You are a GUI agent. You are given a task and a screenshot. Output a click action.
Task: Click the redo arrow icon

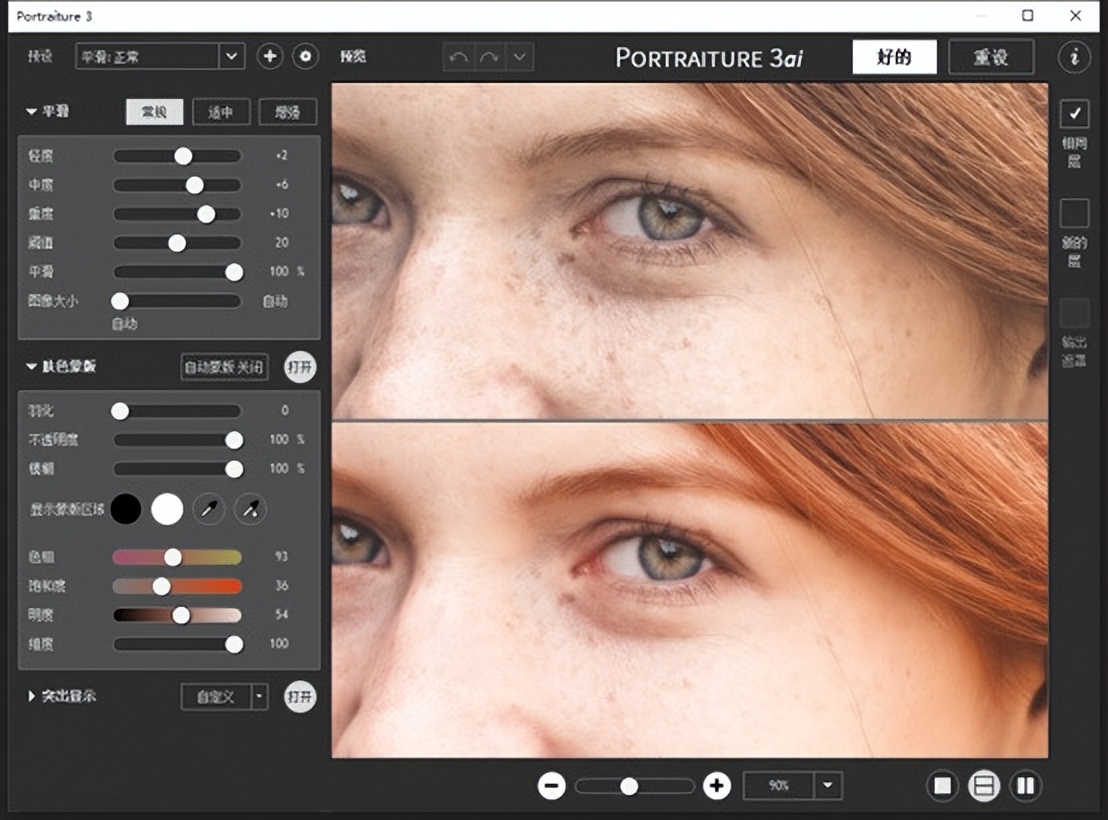(x=489, y=57)
